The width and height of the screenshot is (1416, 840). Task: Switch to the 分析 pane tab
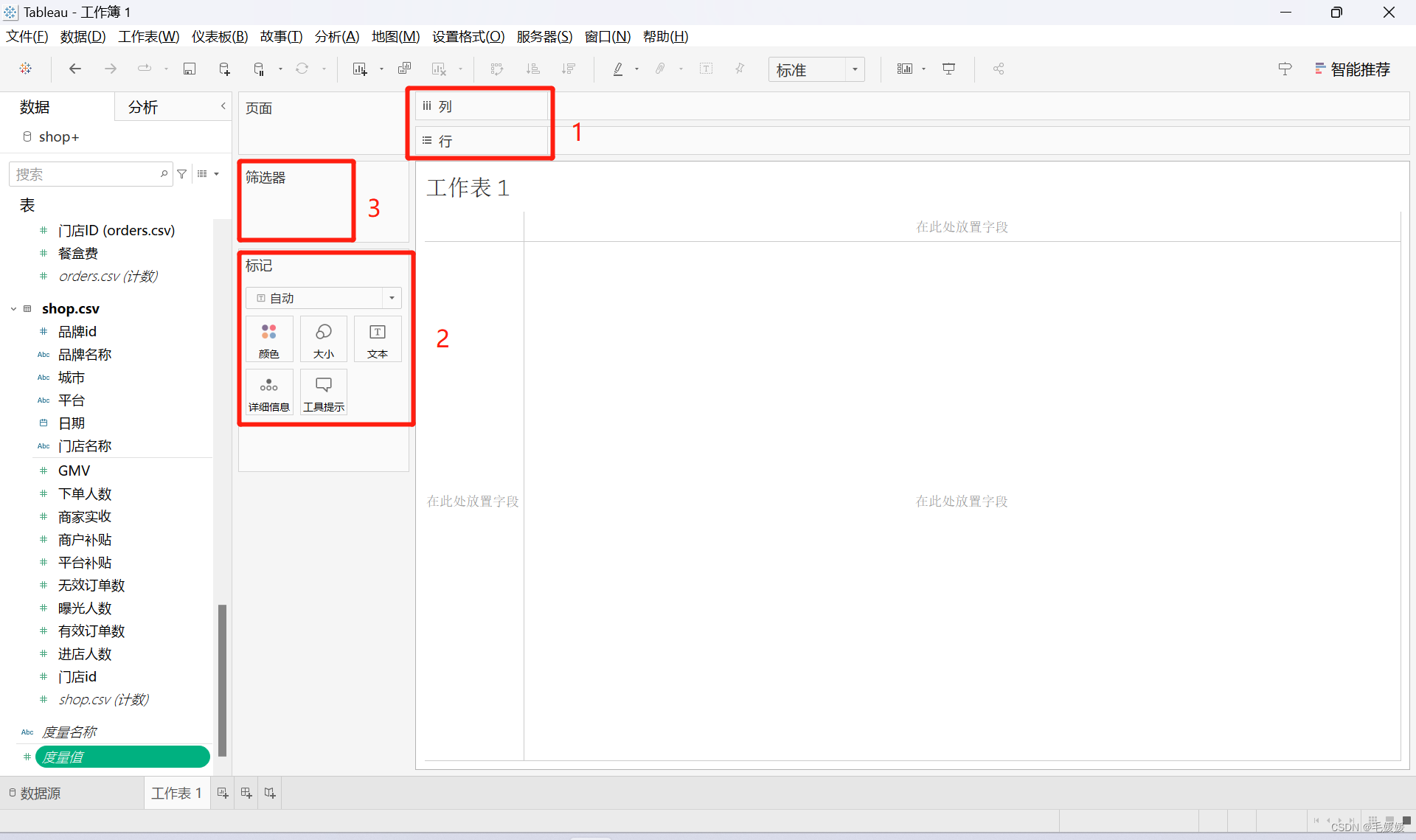[x=143, y=108]
